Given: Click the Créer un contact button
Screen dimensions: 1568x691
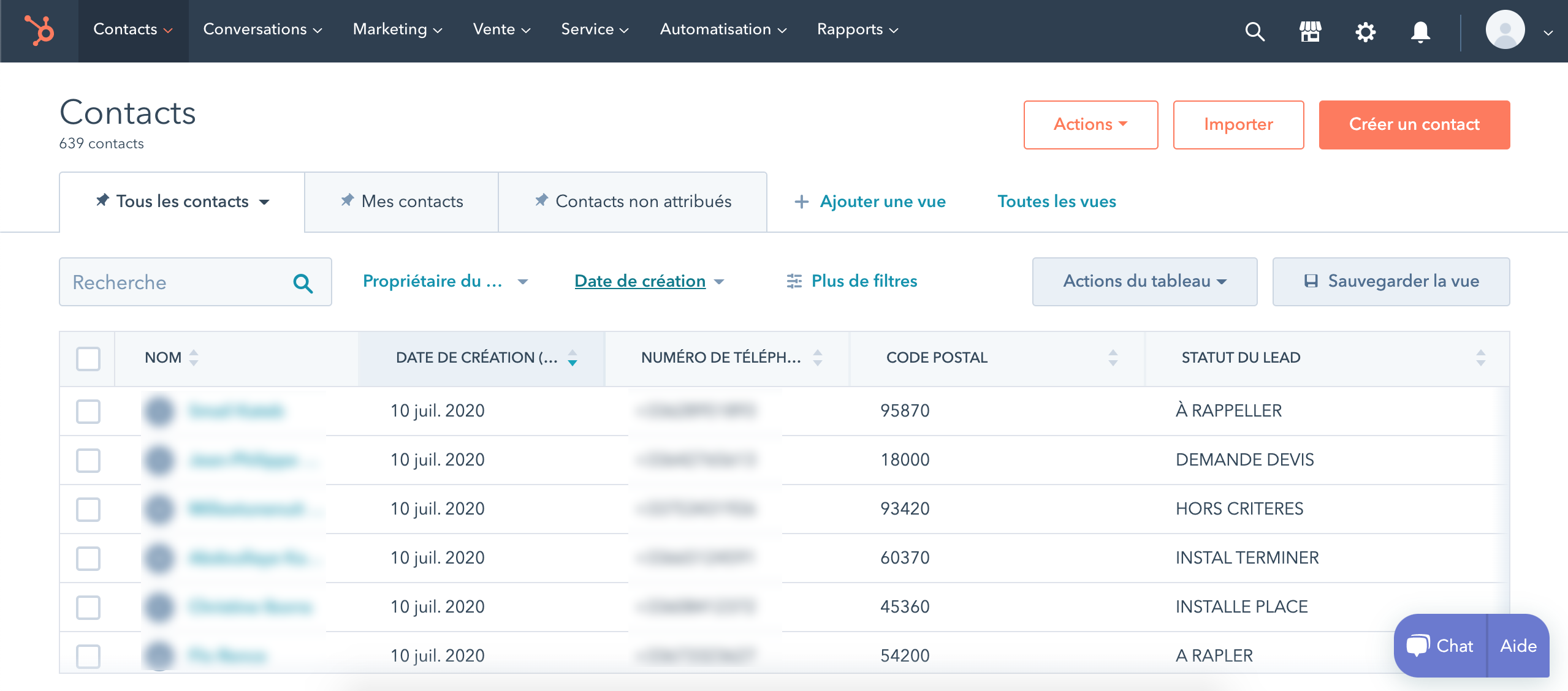Looking at the screenshot, I should [1414, 124].
